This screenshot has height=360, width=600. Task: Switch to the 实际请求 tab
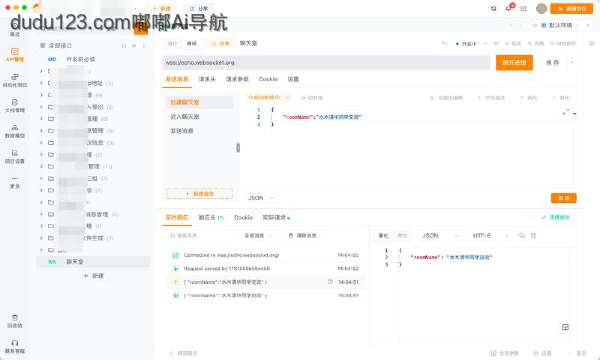276,217
